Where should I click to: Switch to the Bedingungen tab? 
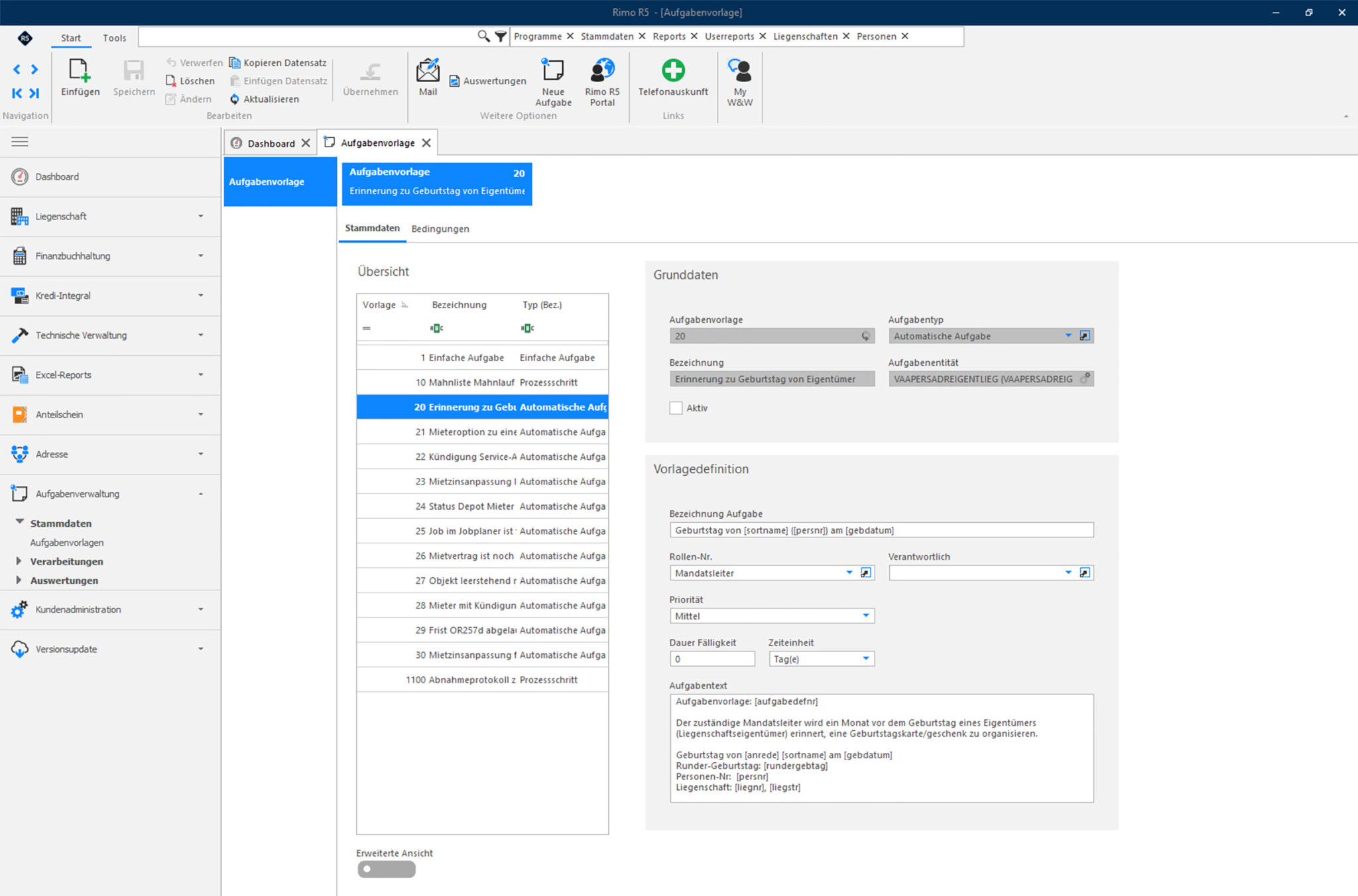point(440,229)
